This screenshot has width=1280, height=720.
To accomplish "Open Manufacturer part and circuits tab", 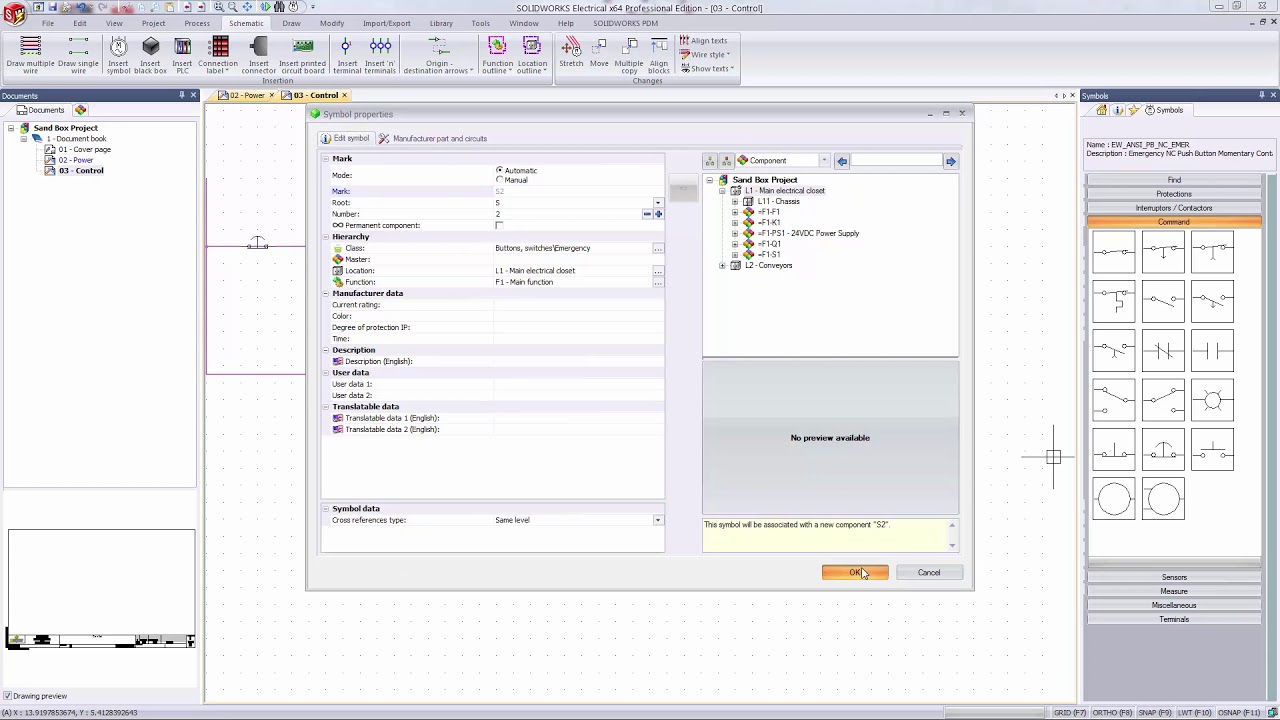I will tap(433, 139).
